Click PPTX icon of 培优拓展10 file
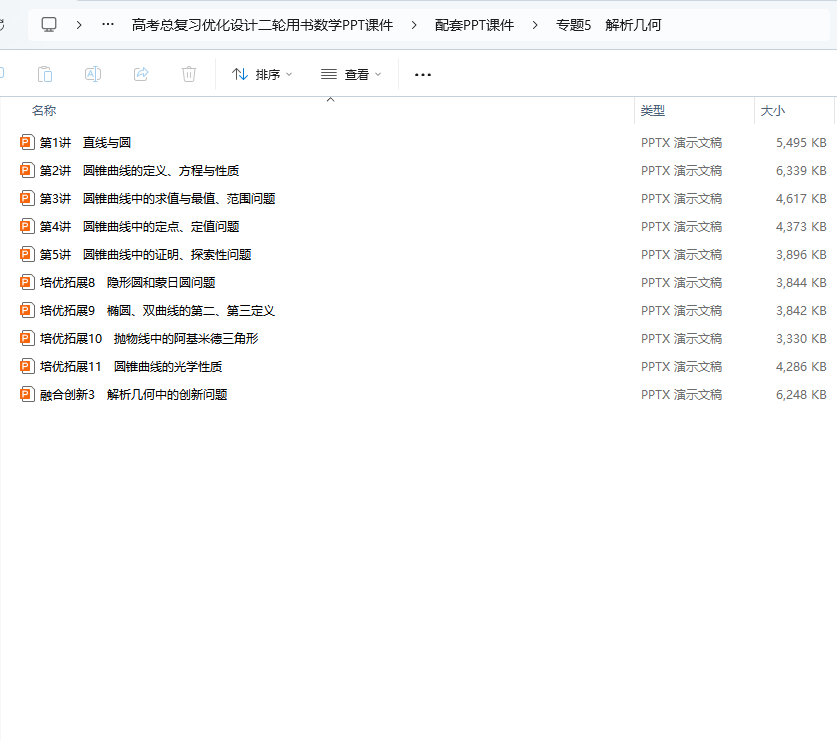 coord(27,339)
